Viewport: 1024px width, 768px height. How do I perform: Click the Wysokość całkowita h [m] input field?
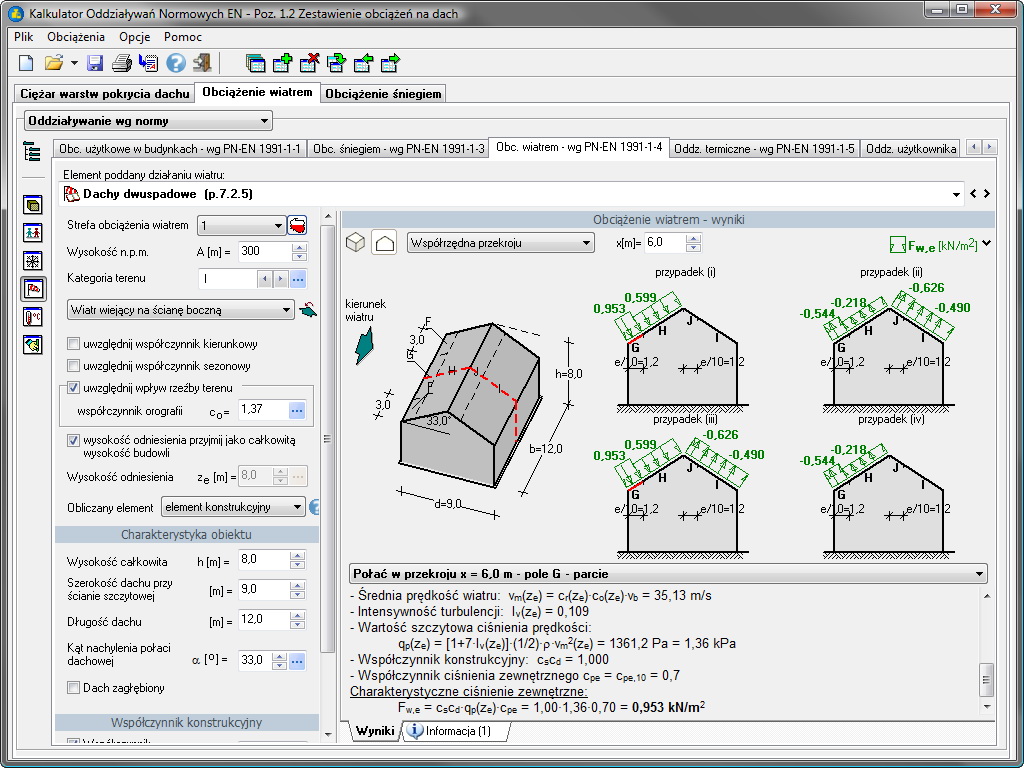click(x=264, y=560)
